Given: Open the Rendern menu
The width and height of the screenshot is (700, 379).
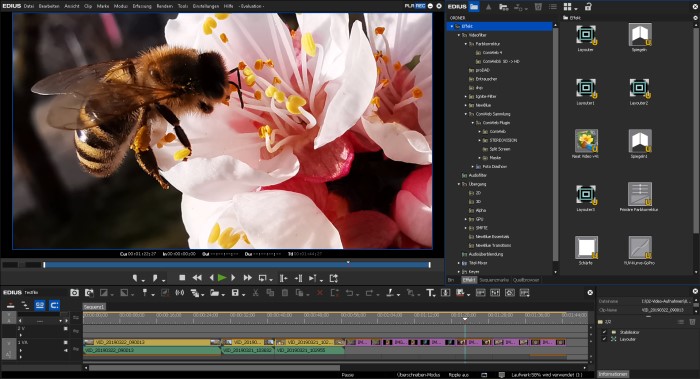Looking at the screenshot, I should click(165, 6).
